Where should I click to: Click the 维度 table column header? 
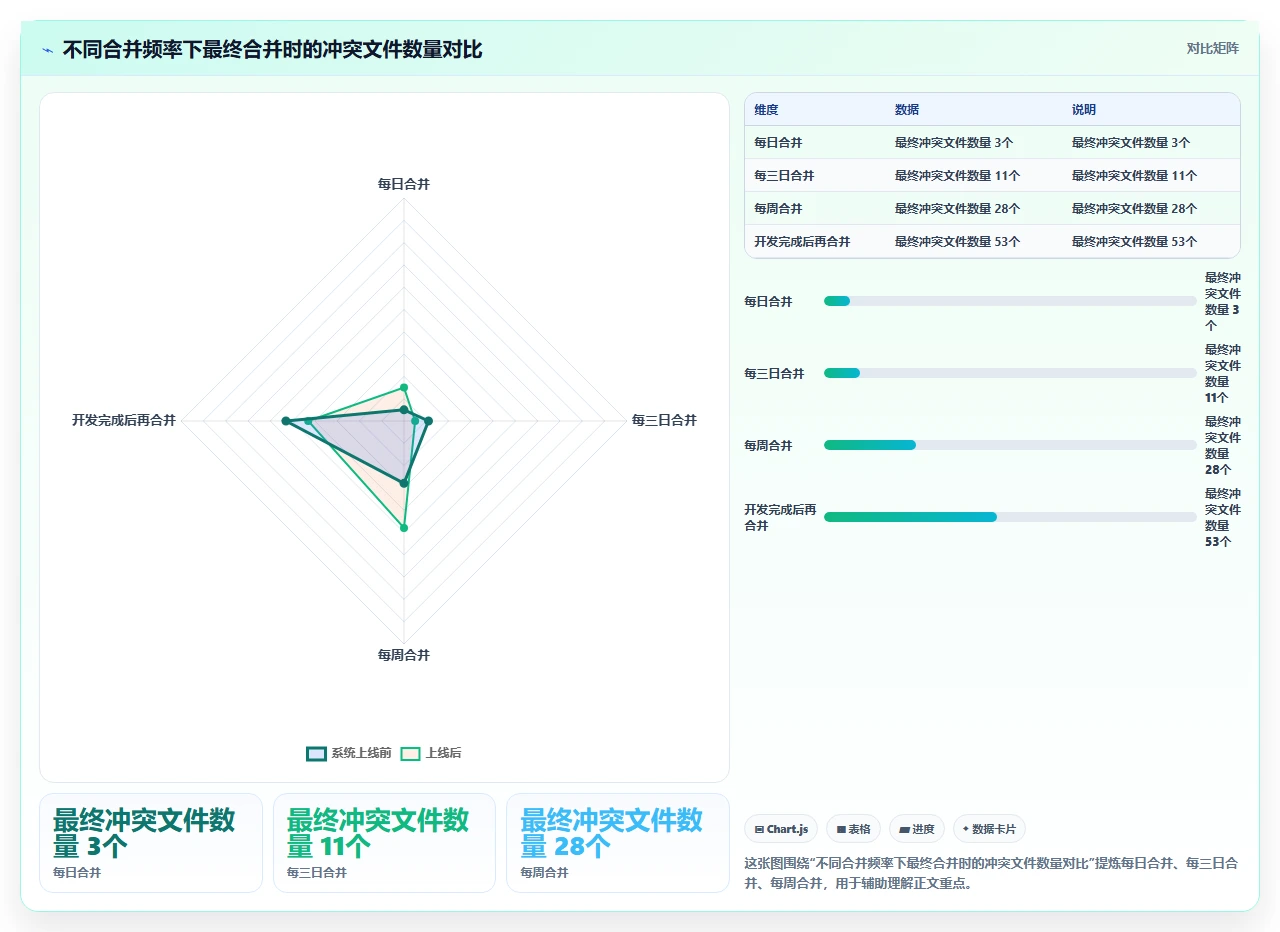(766, 110)
